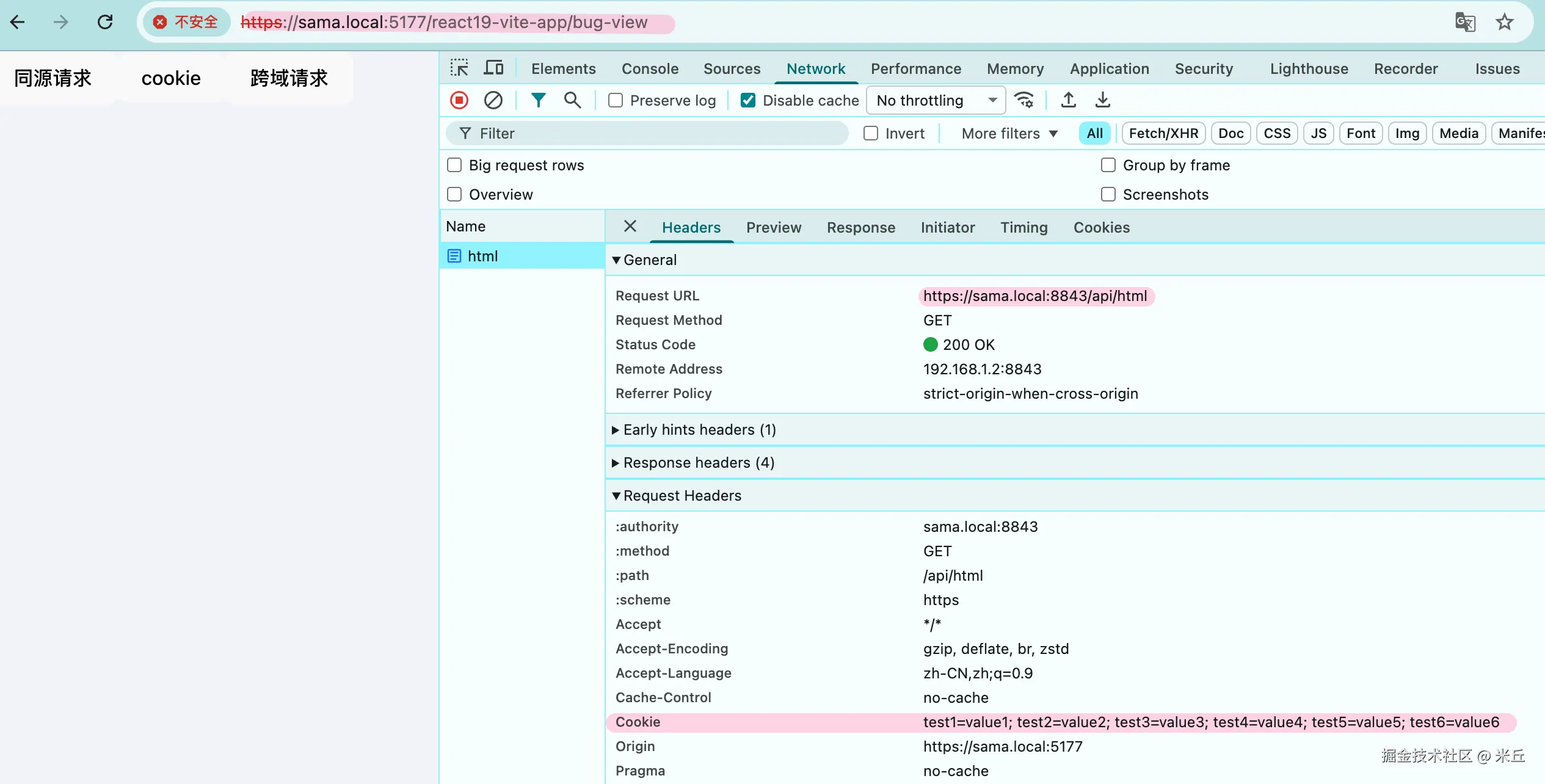
Task: Open the Recorder panel tab
Action: point(1406,68)
